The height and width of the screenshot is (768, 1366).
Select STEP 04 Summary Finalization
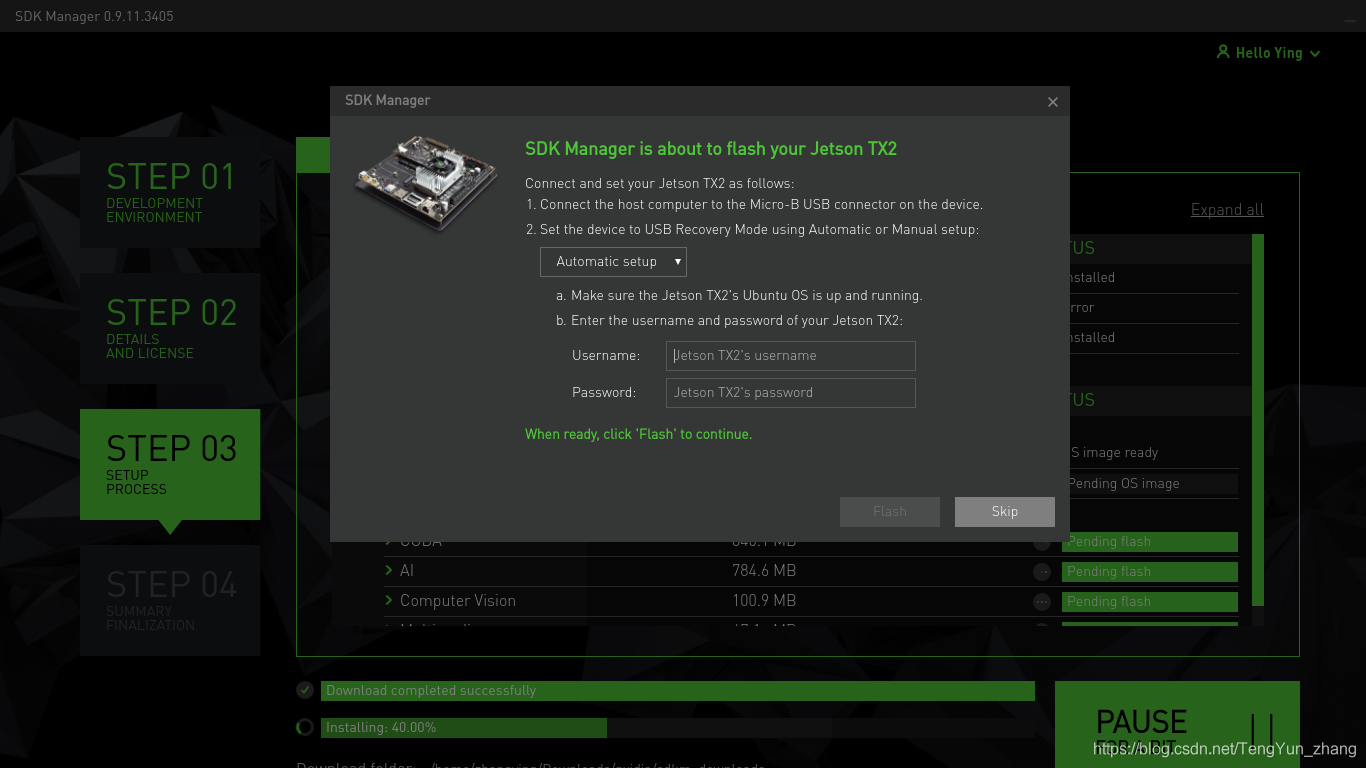point(169,600)
